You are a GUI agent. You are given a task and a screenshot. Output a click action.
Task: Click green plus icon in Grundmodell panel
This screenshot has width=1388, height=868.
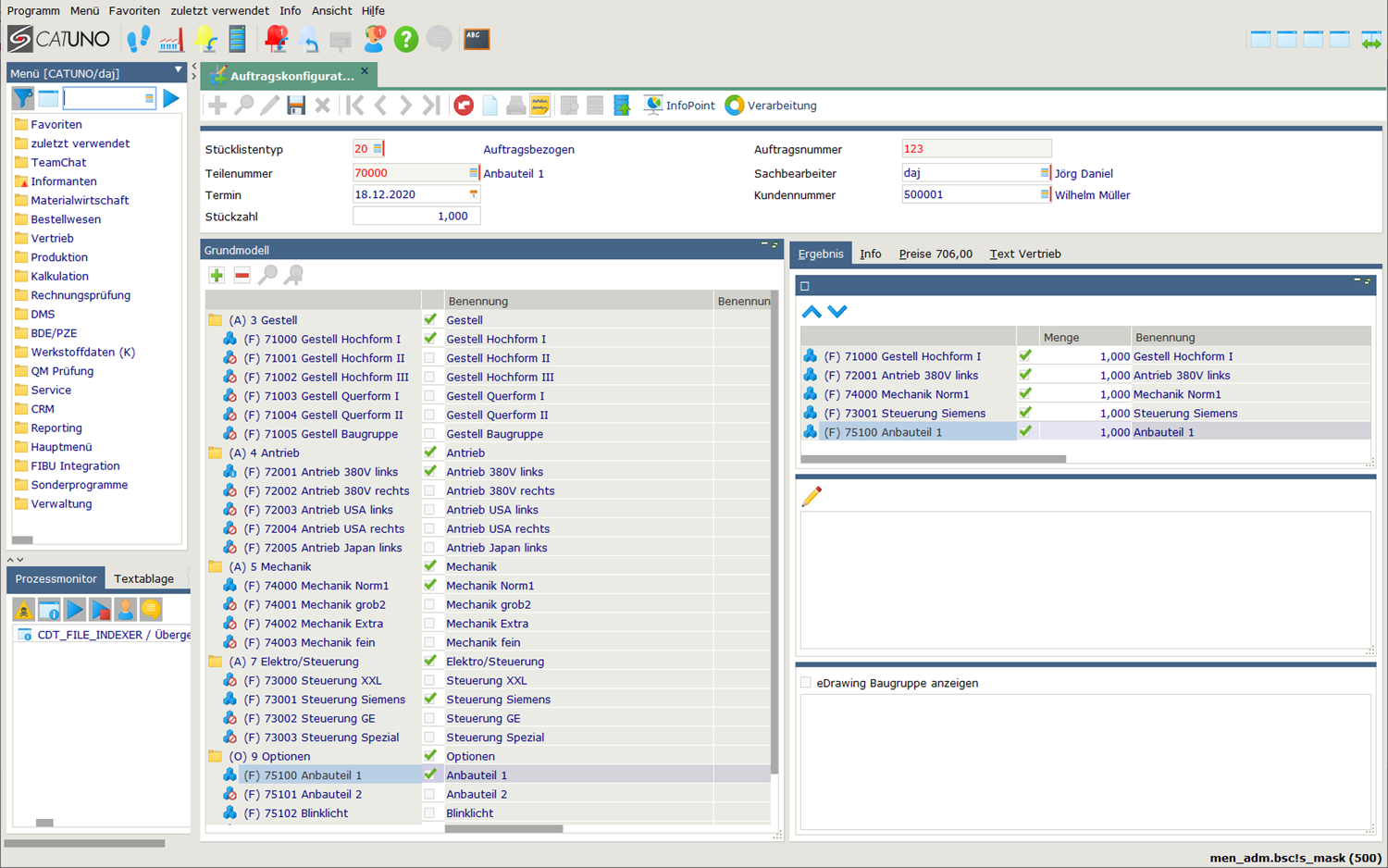217,275
